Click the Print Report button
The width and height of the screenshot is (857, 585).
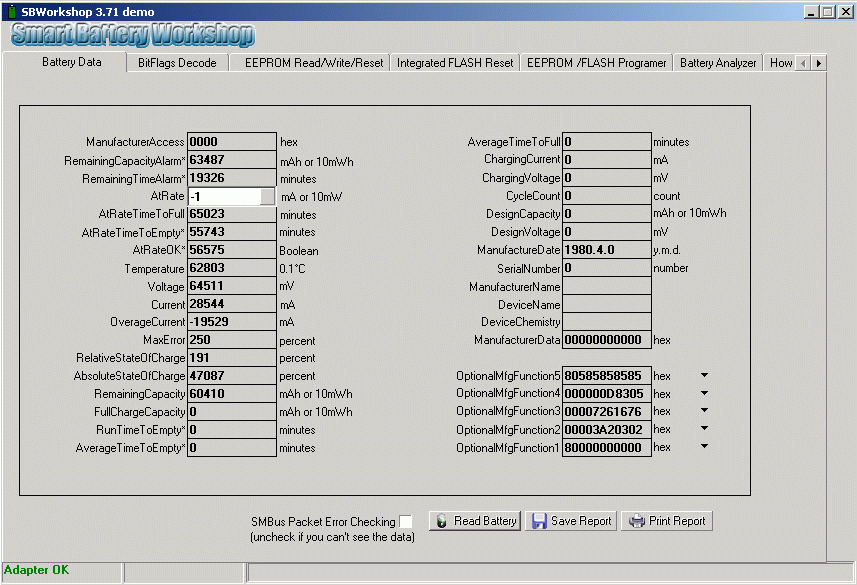(667, 521)
